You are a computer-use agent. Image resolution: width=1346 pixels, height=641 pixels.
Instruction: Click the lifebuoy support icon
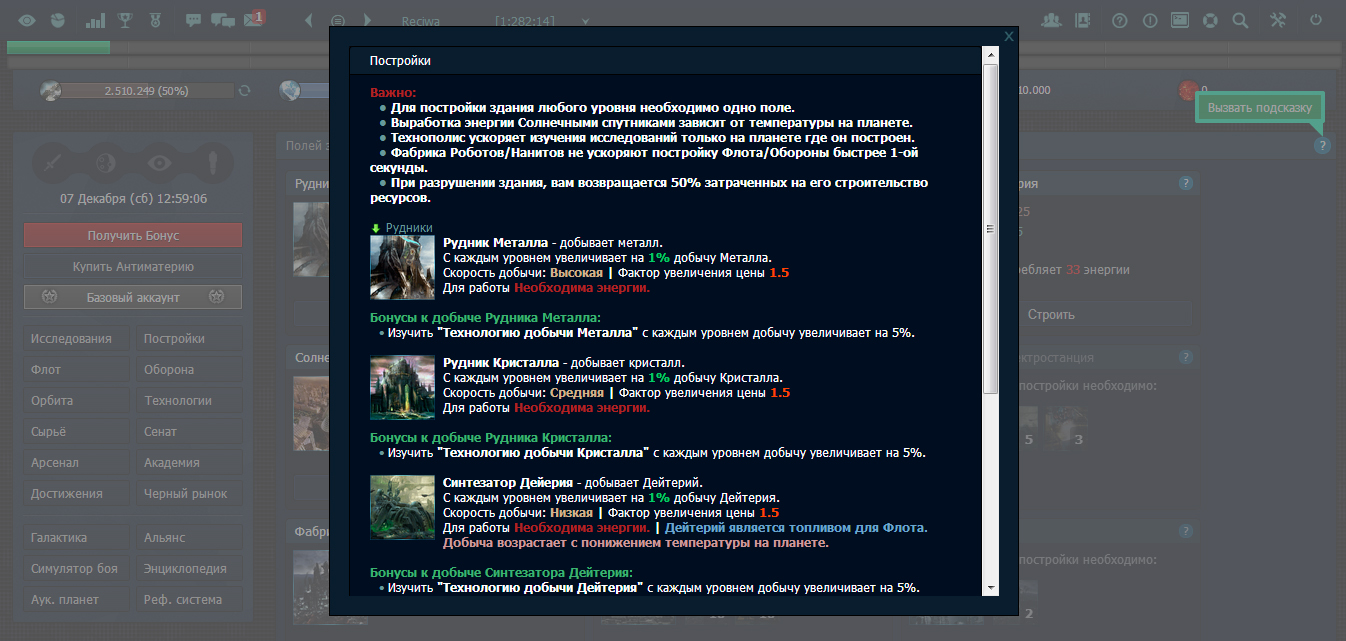tap(1210, 20)
